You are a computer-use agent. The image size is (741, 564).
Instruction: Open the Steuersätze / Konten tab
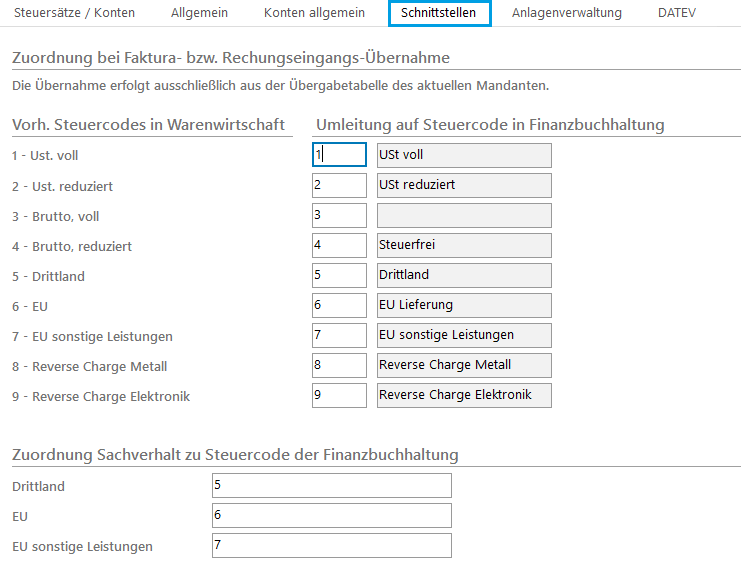(x=74, y=13)
